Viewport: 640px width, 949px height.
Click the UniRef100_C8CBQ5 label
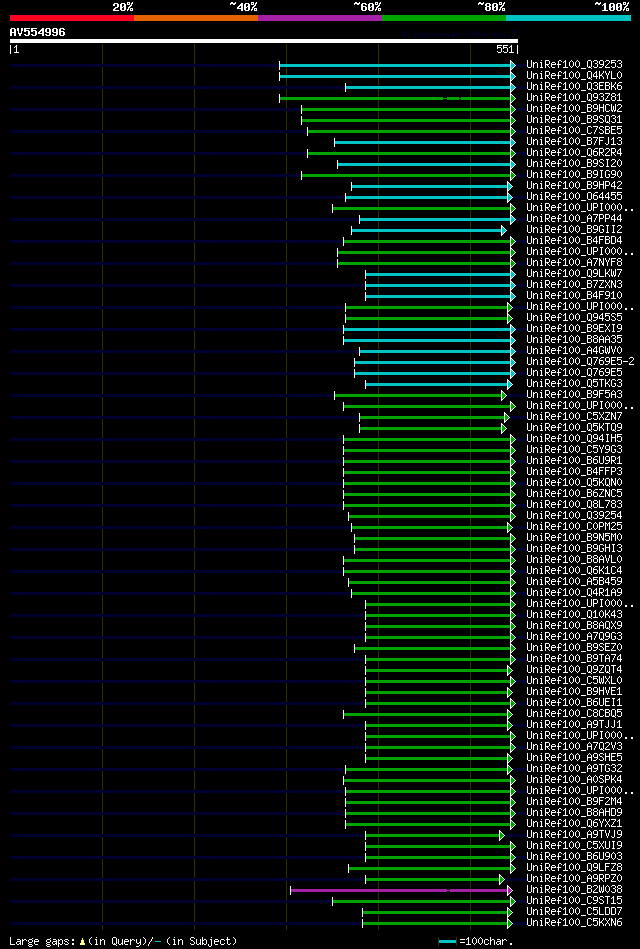[575, 714]
